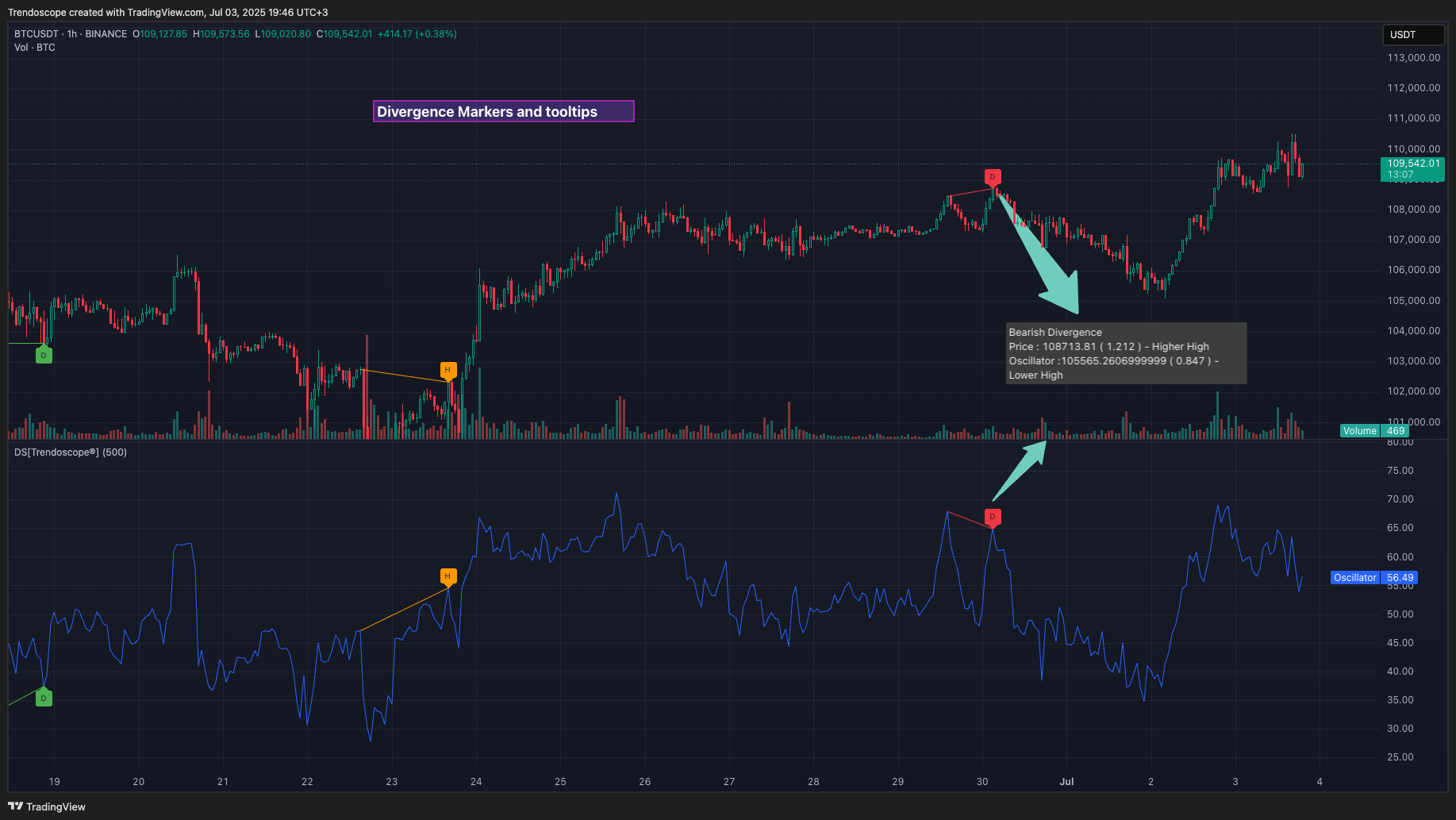Click the red D marker on oscillator pane
The height and width of the screenshot is (820, 1456).
[992, 518]
